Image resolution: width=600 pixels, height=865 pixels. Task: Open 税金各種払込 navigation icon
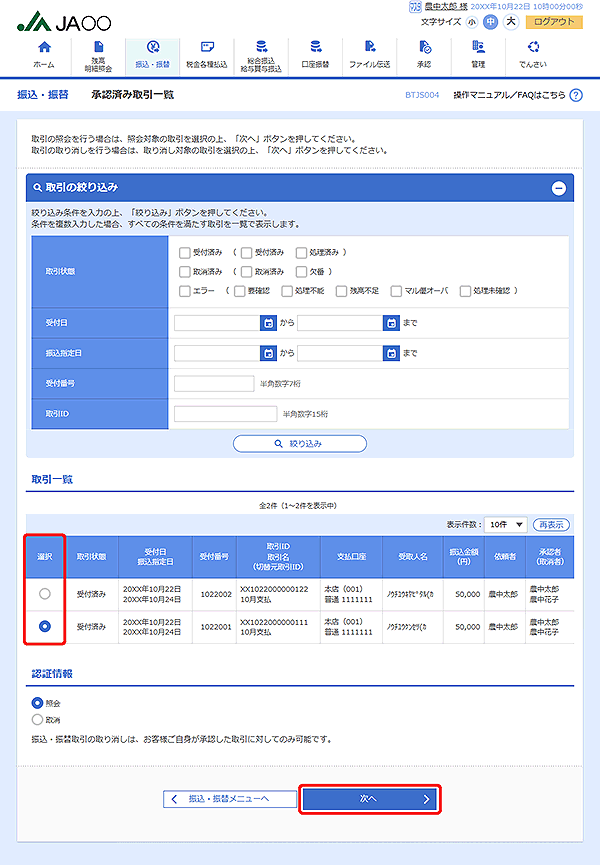[x=207, y=46]
